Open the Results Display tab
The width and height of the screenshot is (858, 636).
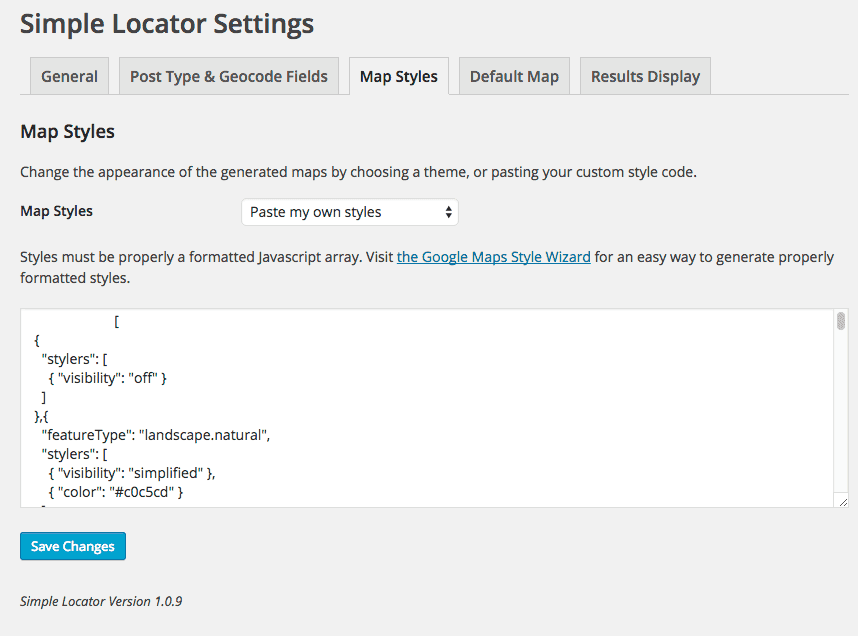(x=645, y=76)
